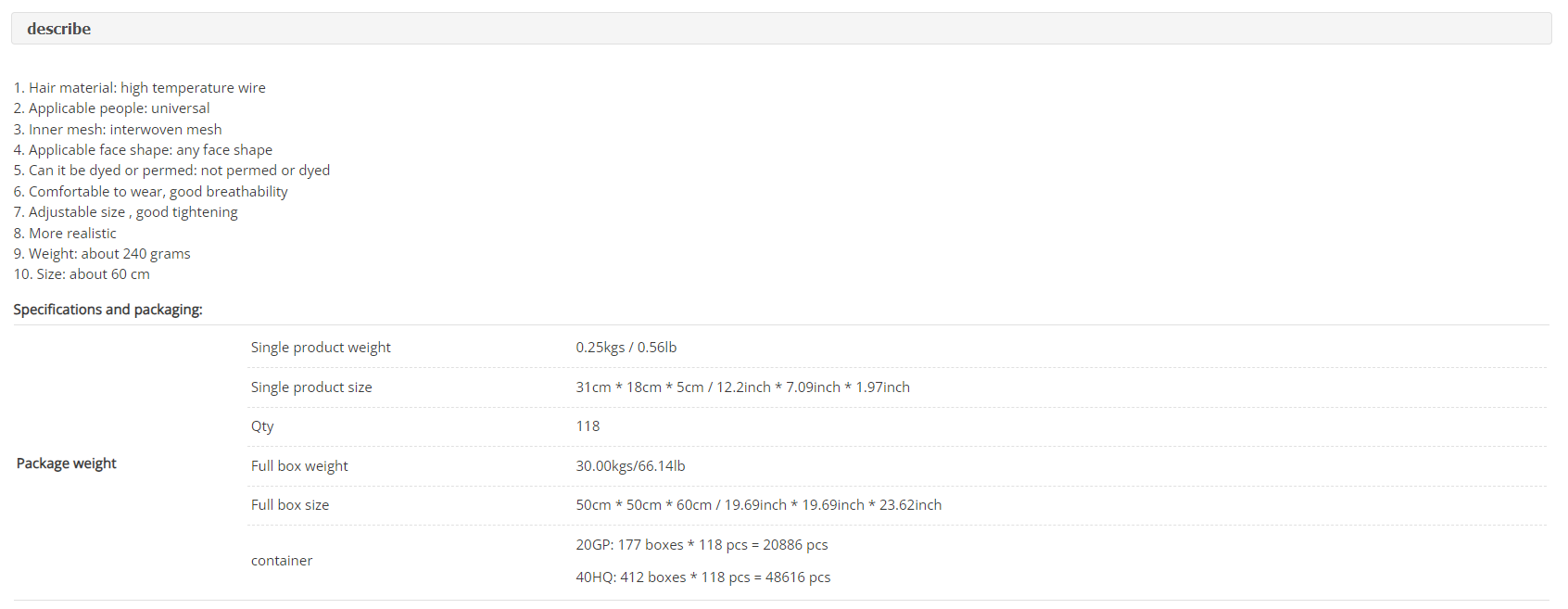Click the "Hair material: high temperature wire" line
The width and height of the screenshot is (1568, 609).
pyautogui.click(x=140, y=88)
